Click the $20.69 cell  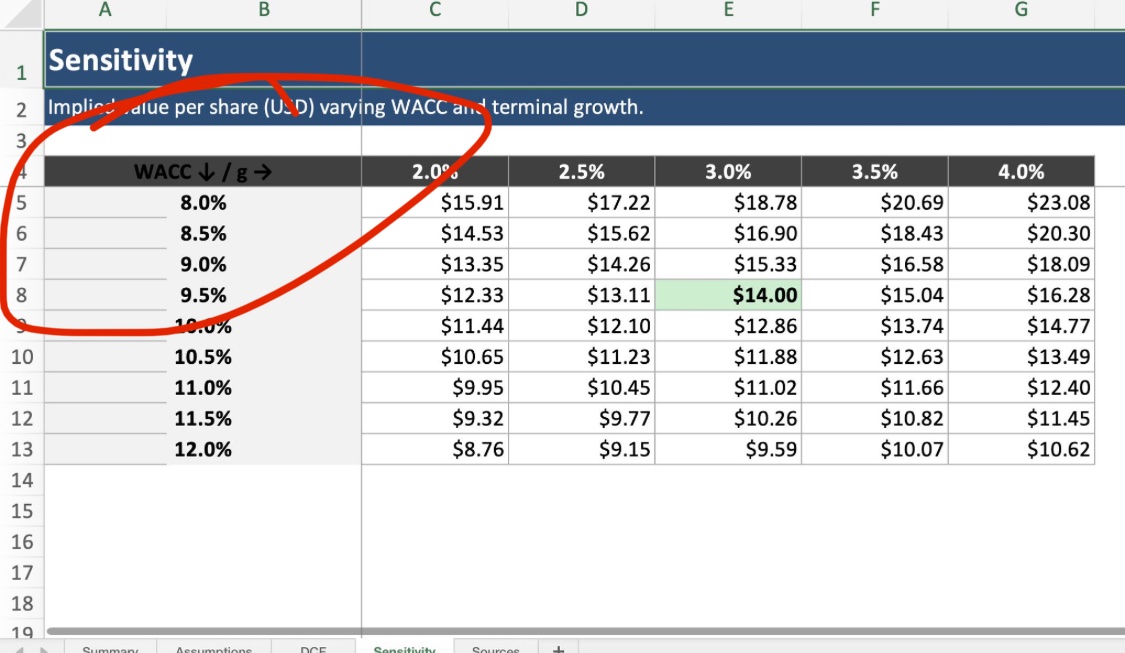tap(875, 202)
